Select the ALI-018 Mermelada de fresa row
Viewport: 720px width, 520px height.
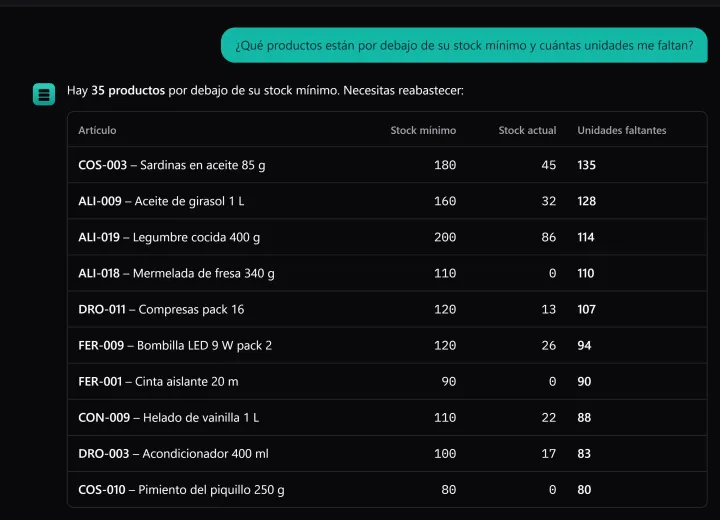(x=387, y=273)
